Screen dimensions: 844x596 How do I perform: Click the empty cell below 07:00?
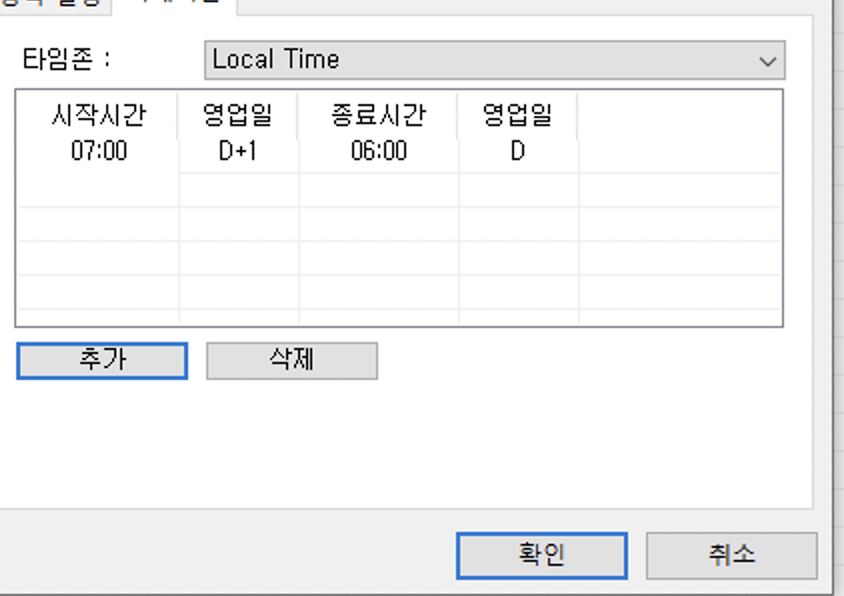[x=98, y=190]
